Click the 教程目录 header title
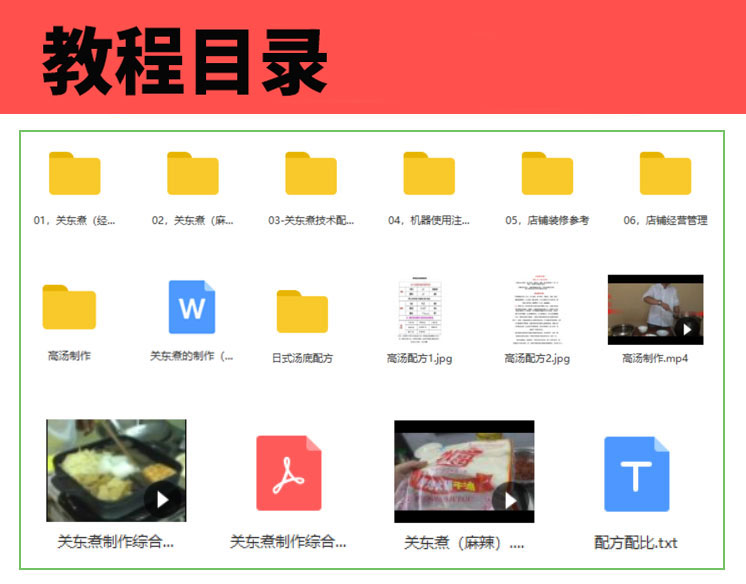 185,61
